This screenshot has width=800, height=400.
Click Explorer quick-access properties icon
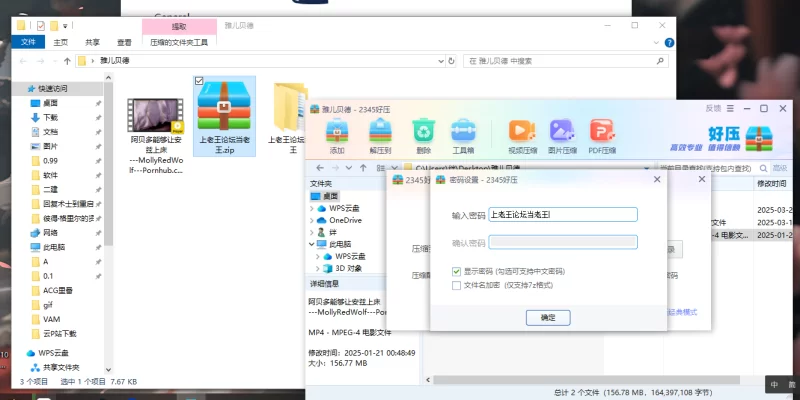tap(41, 25)
